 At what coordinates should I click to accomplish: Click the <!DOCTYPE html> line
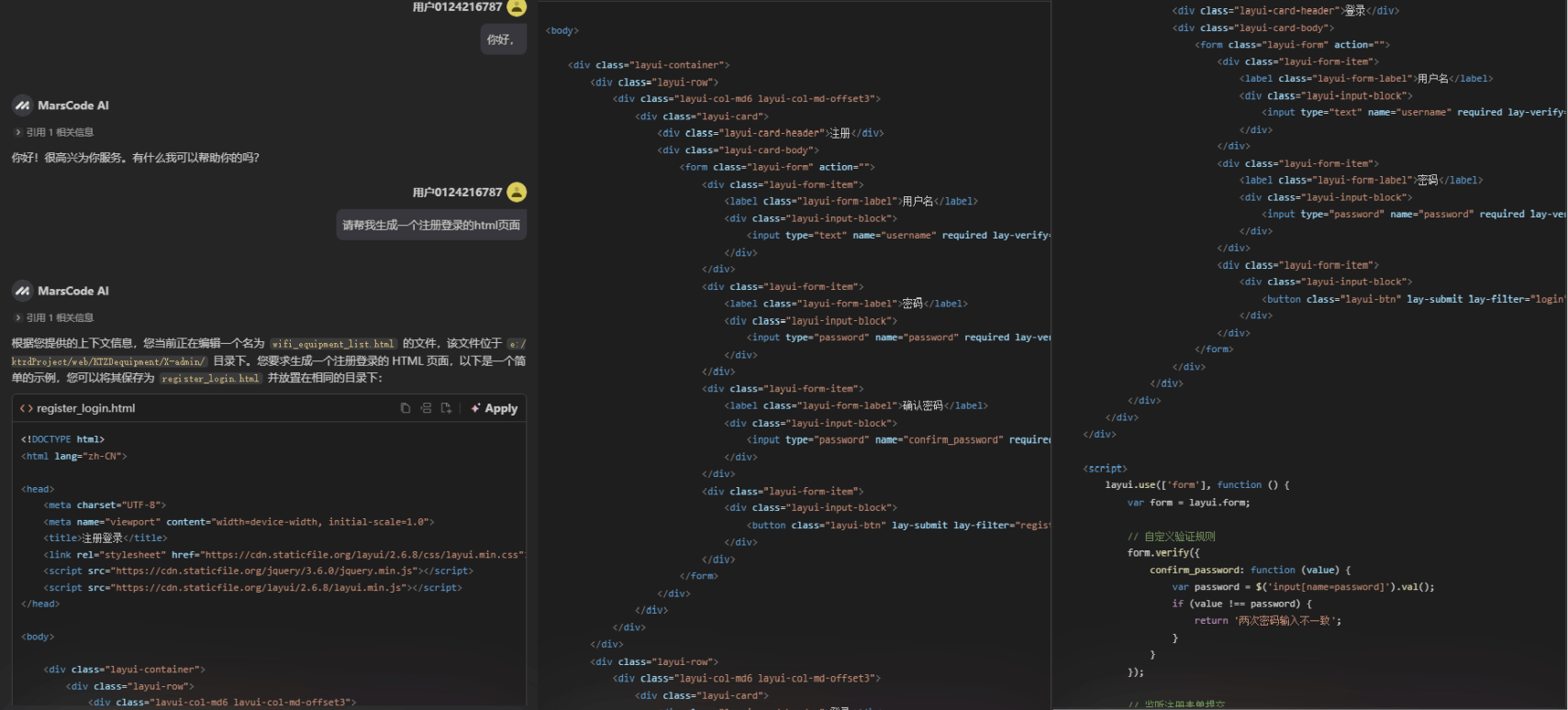coord(62,439)
